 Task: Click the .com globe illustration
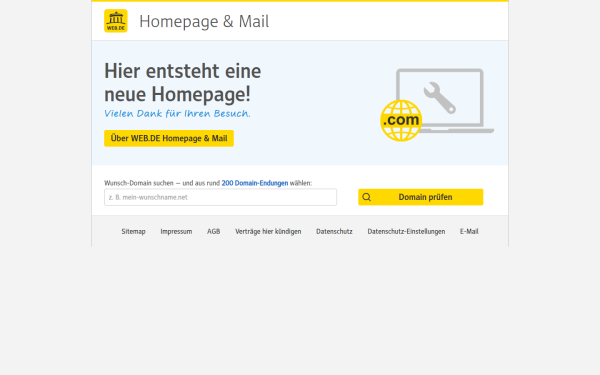click(x=401, y=121)
